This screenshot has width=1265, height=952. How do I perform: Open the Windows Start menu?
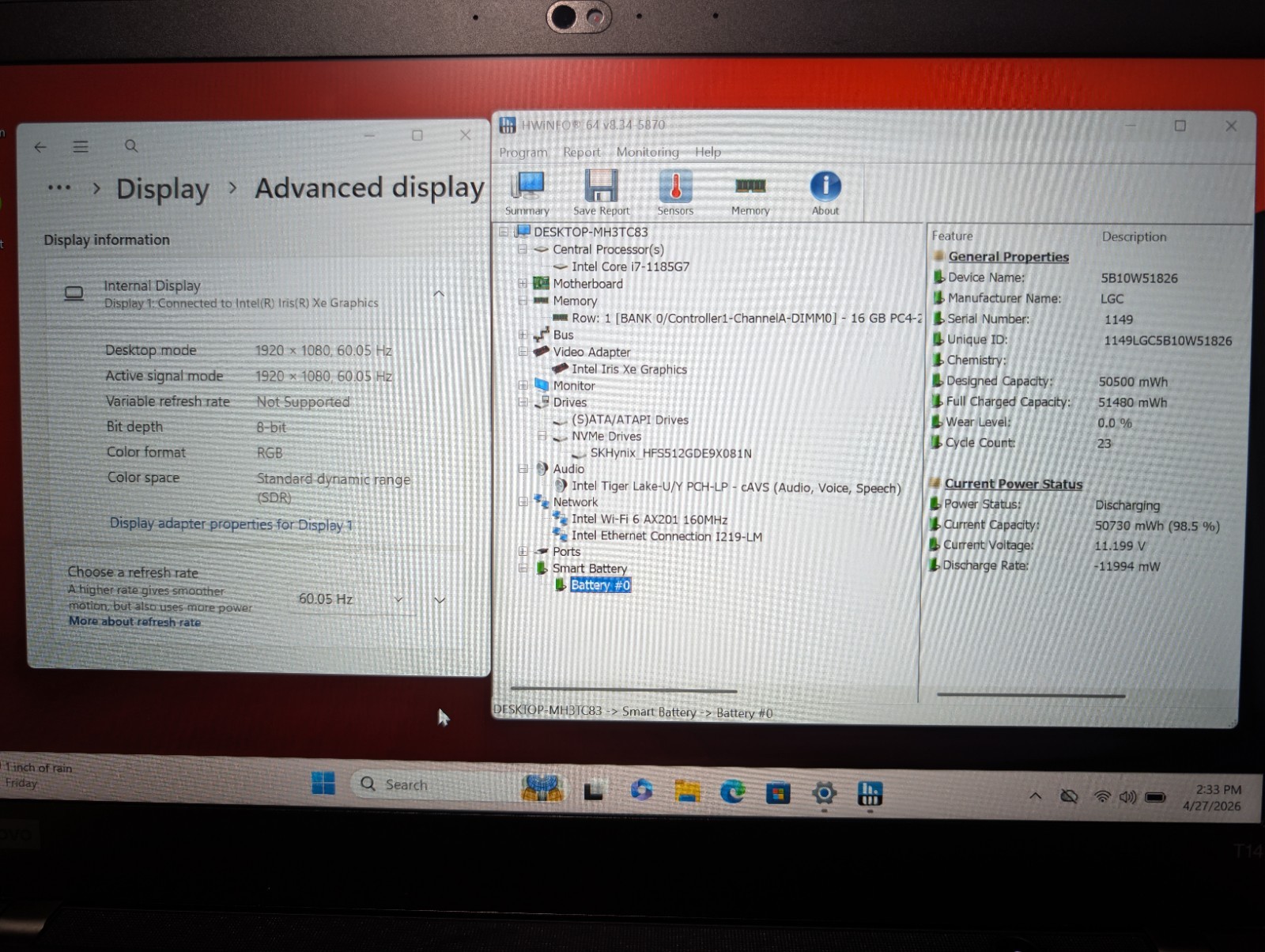(323, 784)
